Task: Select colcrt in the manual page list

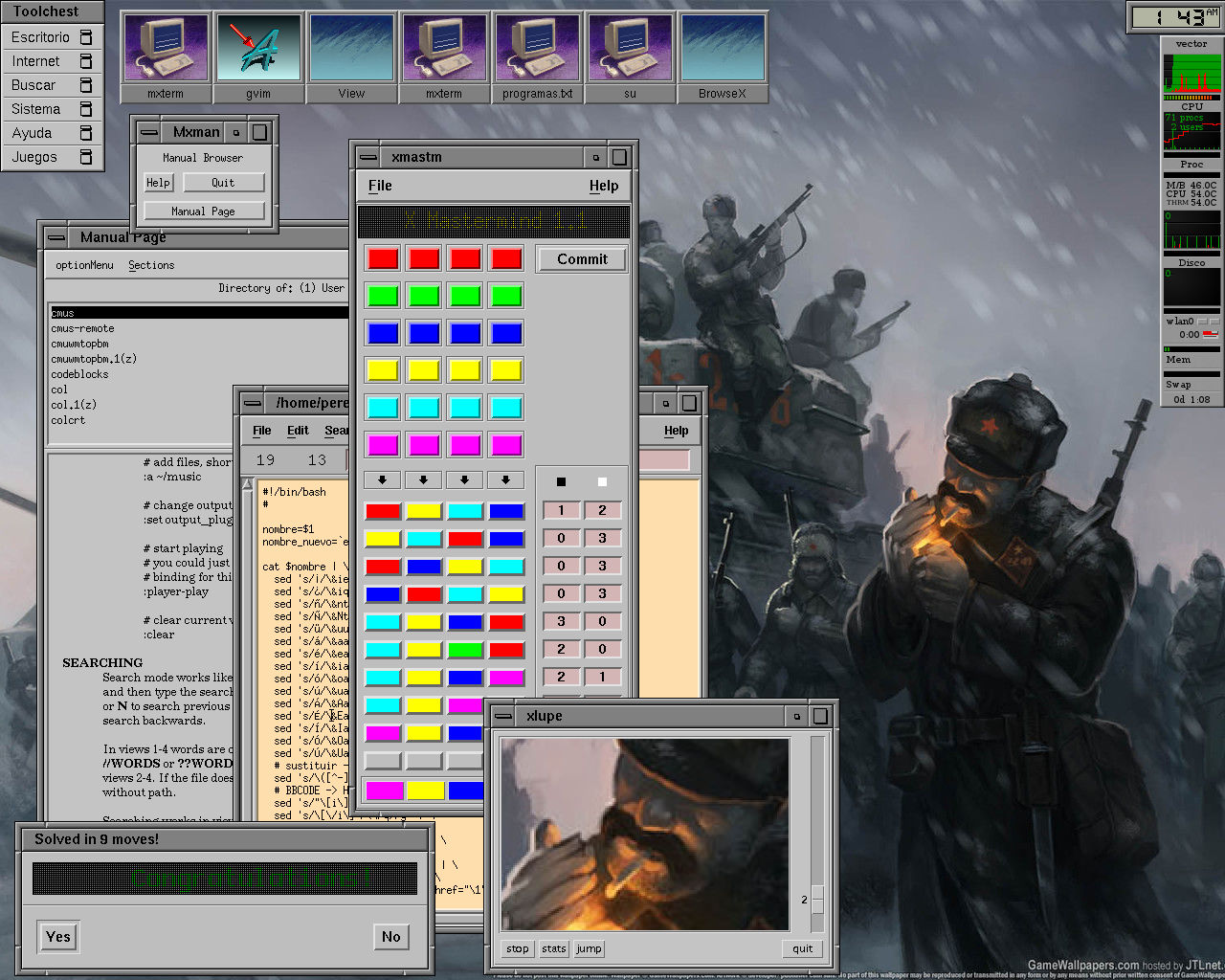Action: (68, 420)
